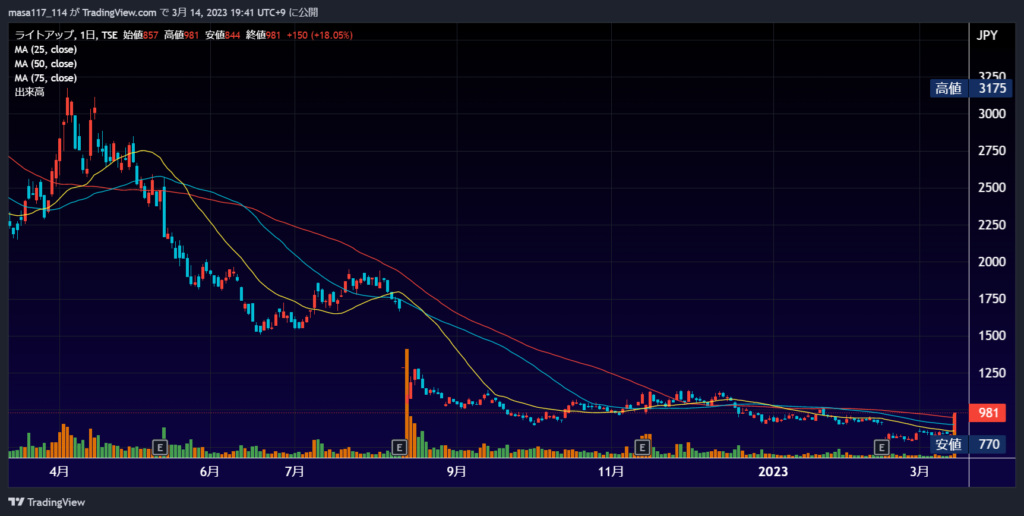Click the earnings E marker in November

[643, 447]
